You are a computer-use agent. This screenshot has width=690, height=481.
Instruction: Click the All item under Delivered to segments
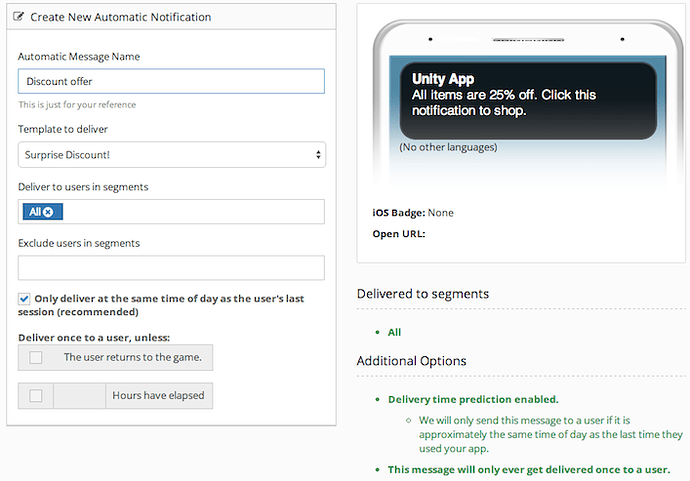395,332
